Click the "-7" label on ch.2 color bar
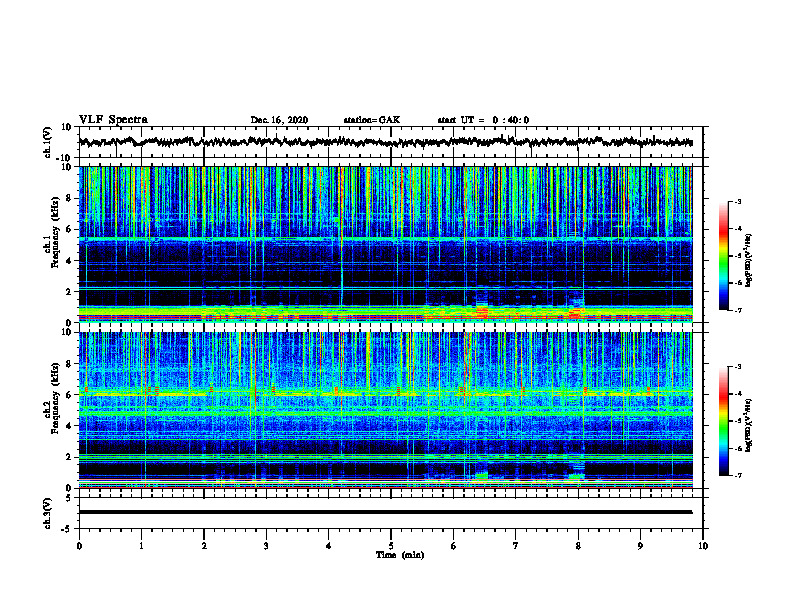 pyautogui.click(x=737, y=476)
